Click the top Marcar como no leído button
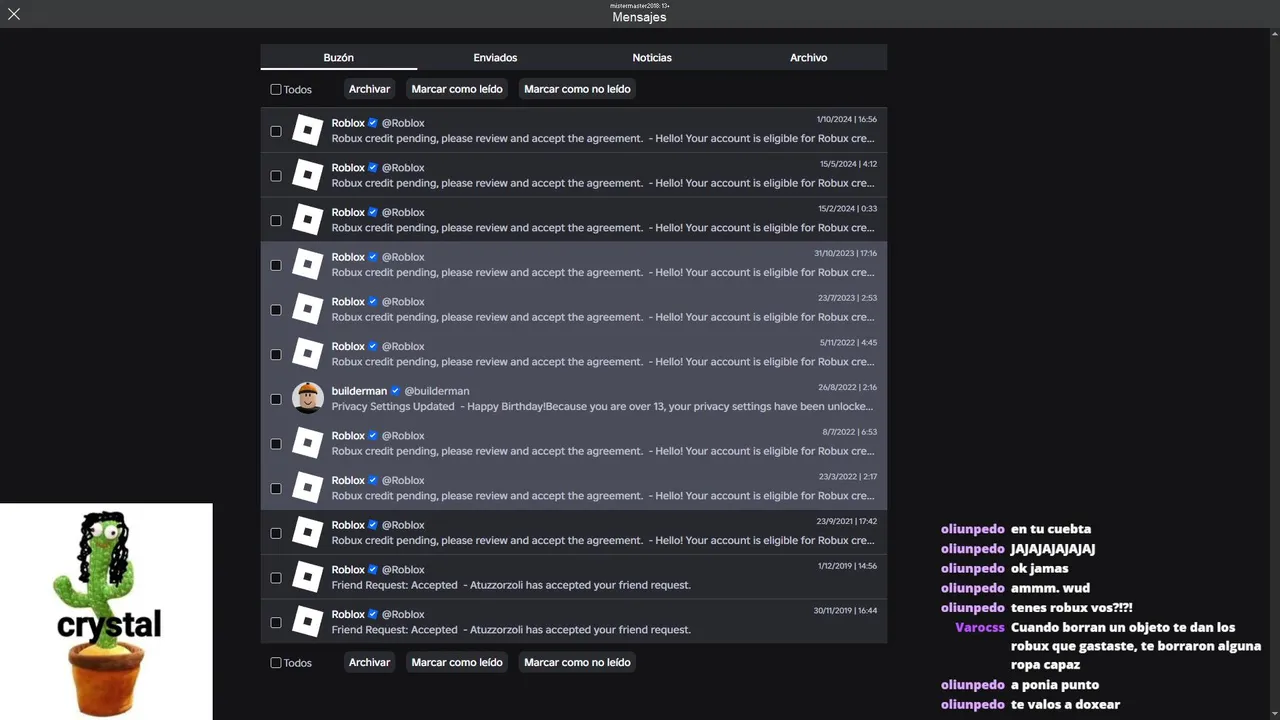Viewport: 1280px width, 720px height. (x=577, y=89)
